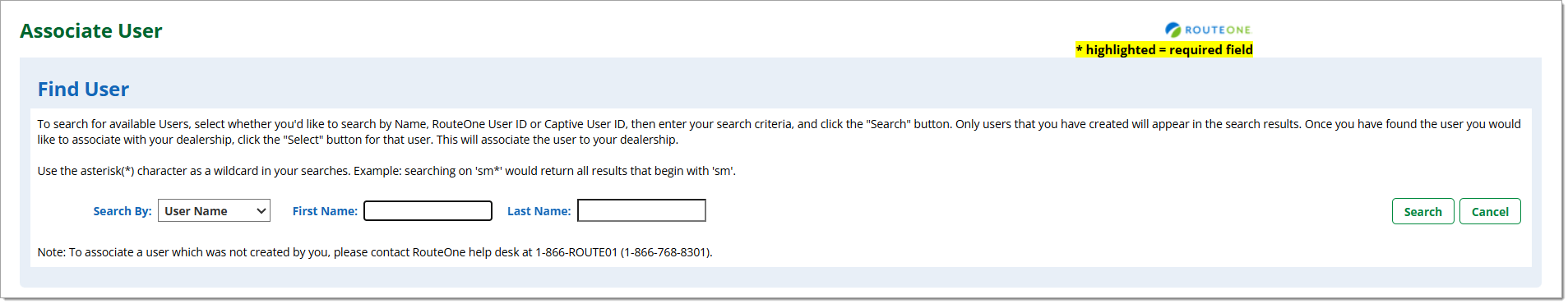Click the 'sm*' wildcard example text
The image size is (1568, 304).
pos(488,171)
